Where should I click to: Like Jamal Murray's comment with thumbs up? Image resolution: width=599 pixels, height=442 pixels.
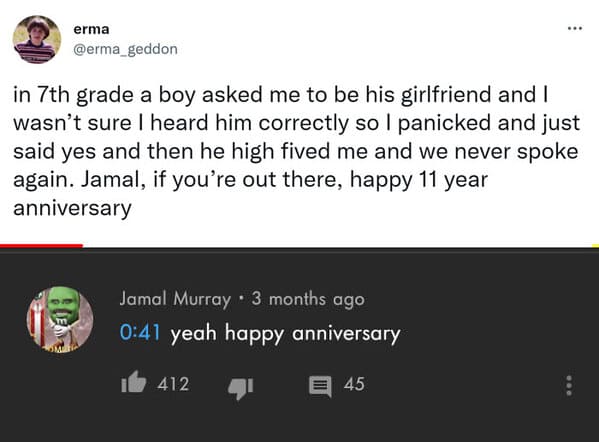tap(133, 382)
